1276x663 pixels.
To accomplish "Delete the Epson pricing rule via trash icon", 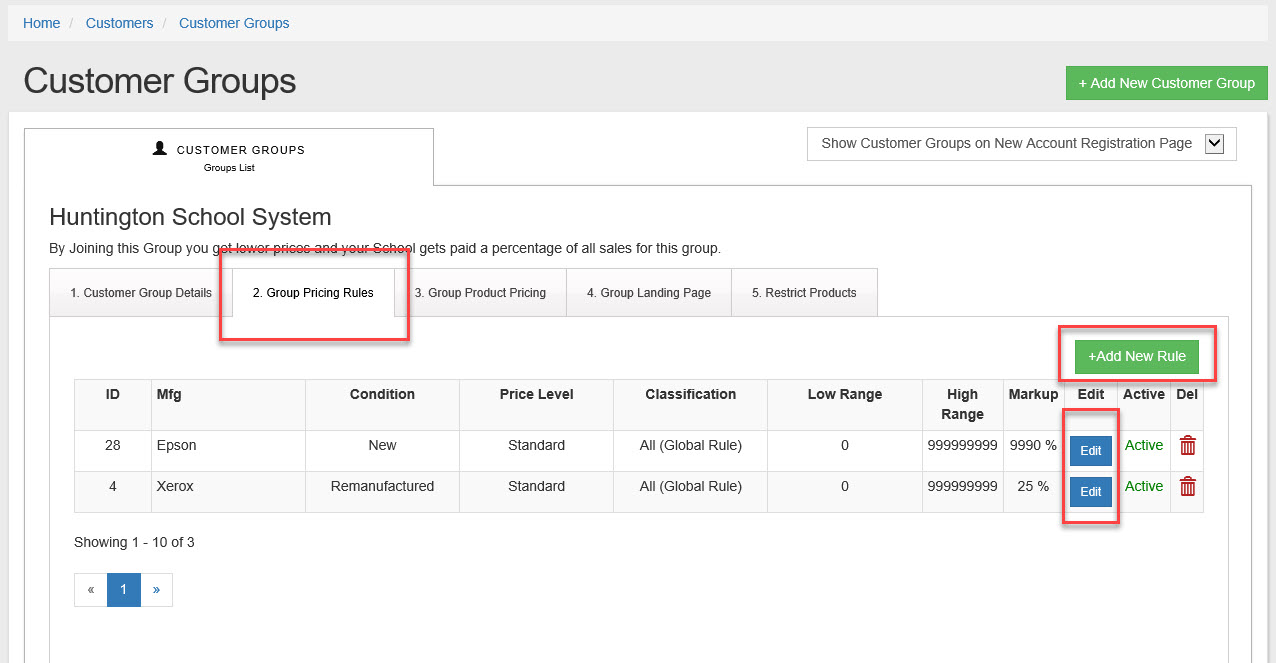I will pyautogui.click(x=1187, y=446).
